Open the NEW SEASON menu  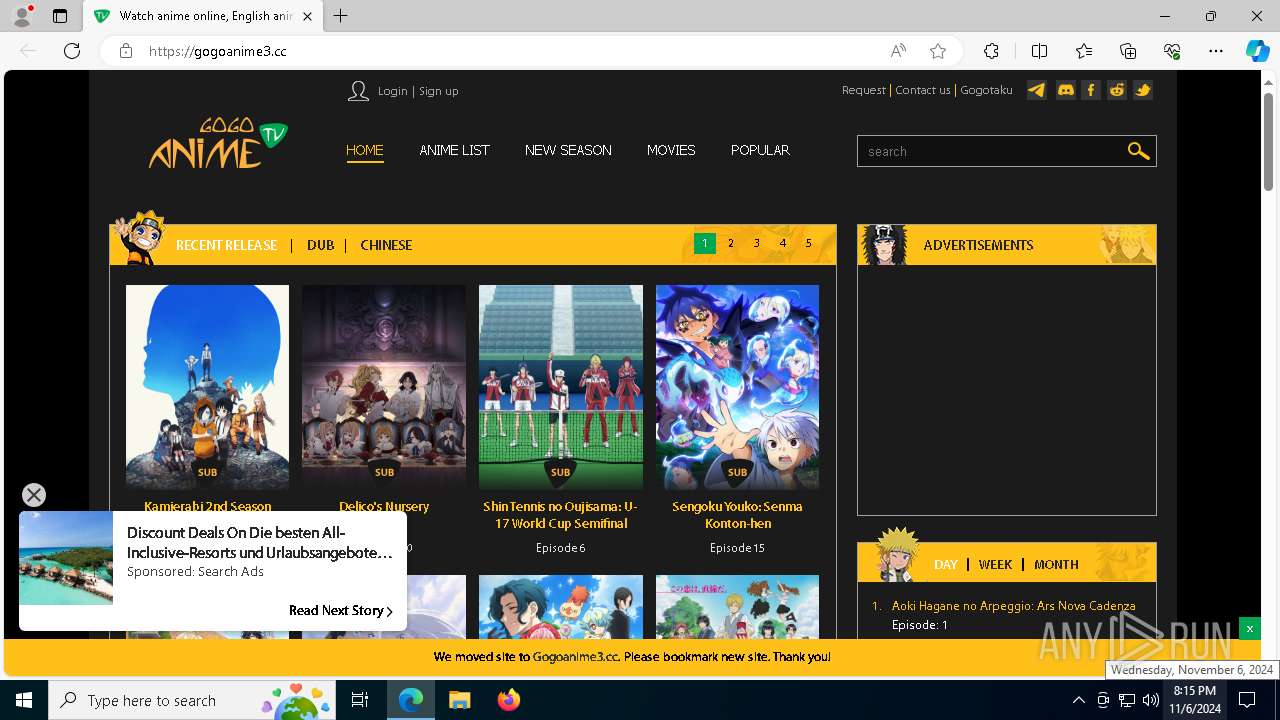coord(568,150)
